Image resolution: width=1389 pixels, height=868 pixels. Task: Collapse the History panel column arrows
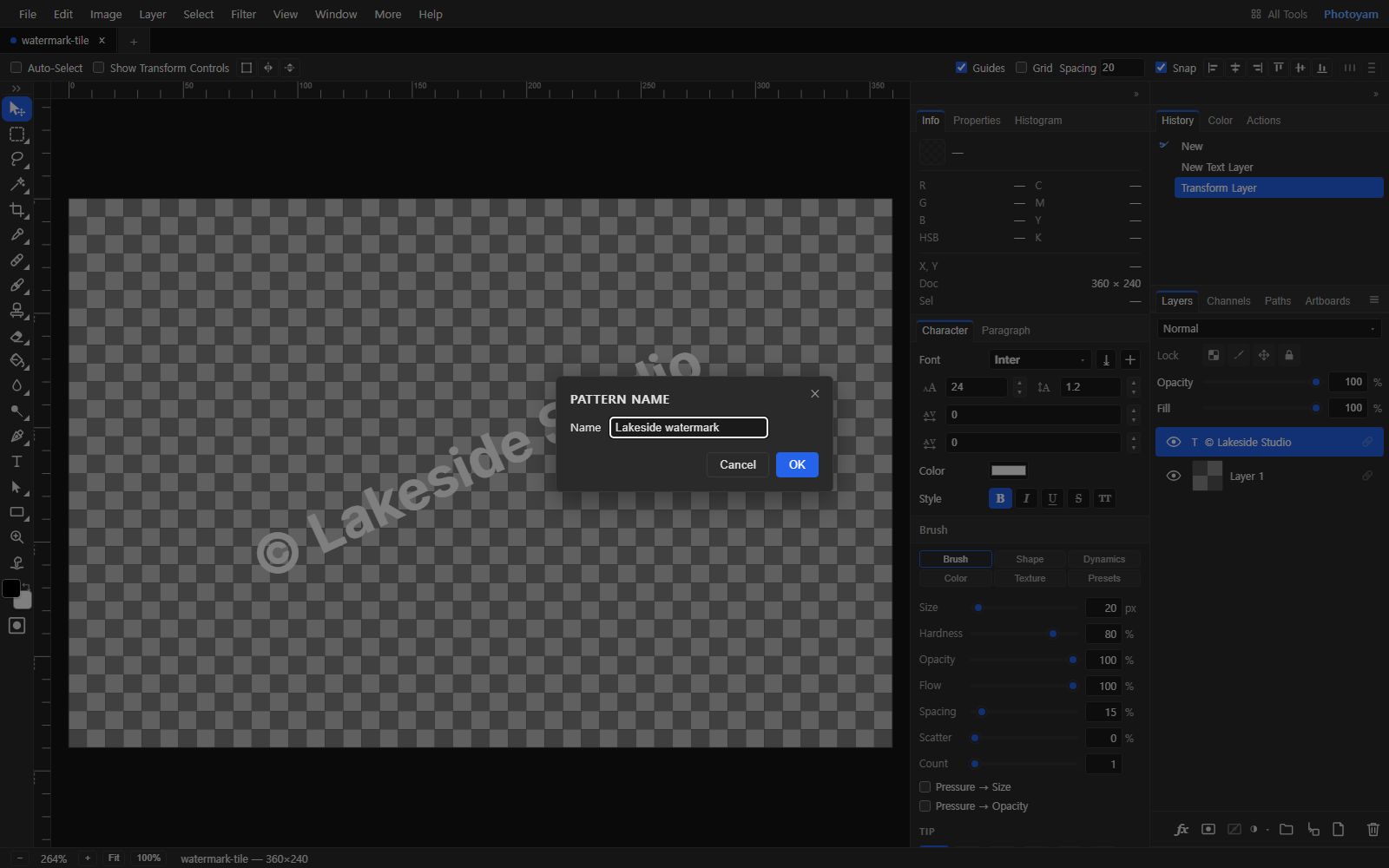[x=1375, y=95]
